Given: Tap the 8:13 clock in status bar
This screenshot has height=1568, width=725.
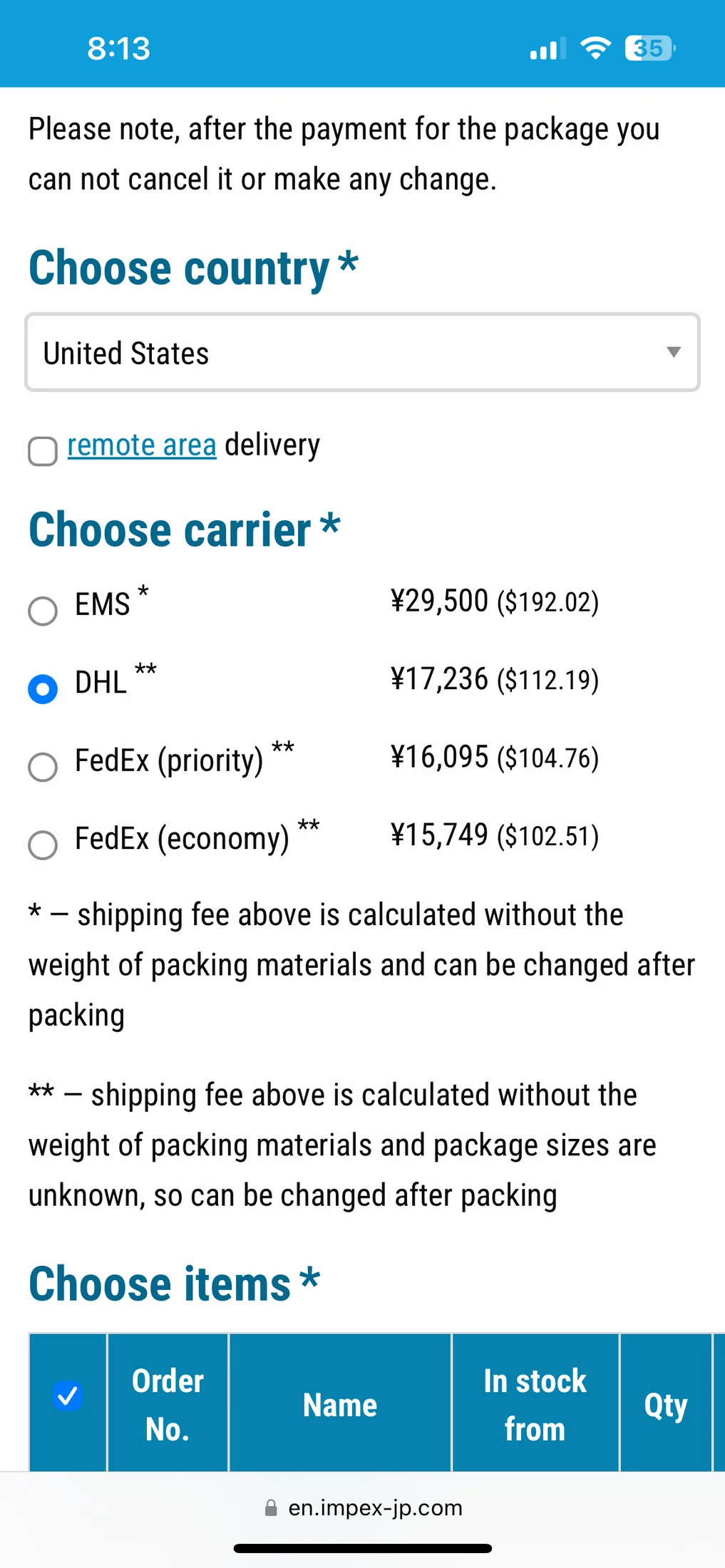Looking at the screenshot, I should coord(118,49).
